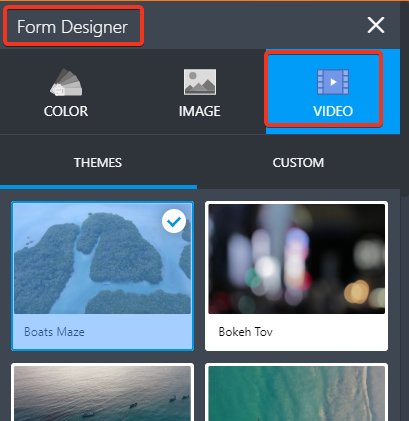
Task: Switch to the Custom sub-tab
Action: pyautogui.click(x=298, y=163)
